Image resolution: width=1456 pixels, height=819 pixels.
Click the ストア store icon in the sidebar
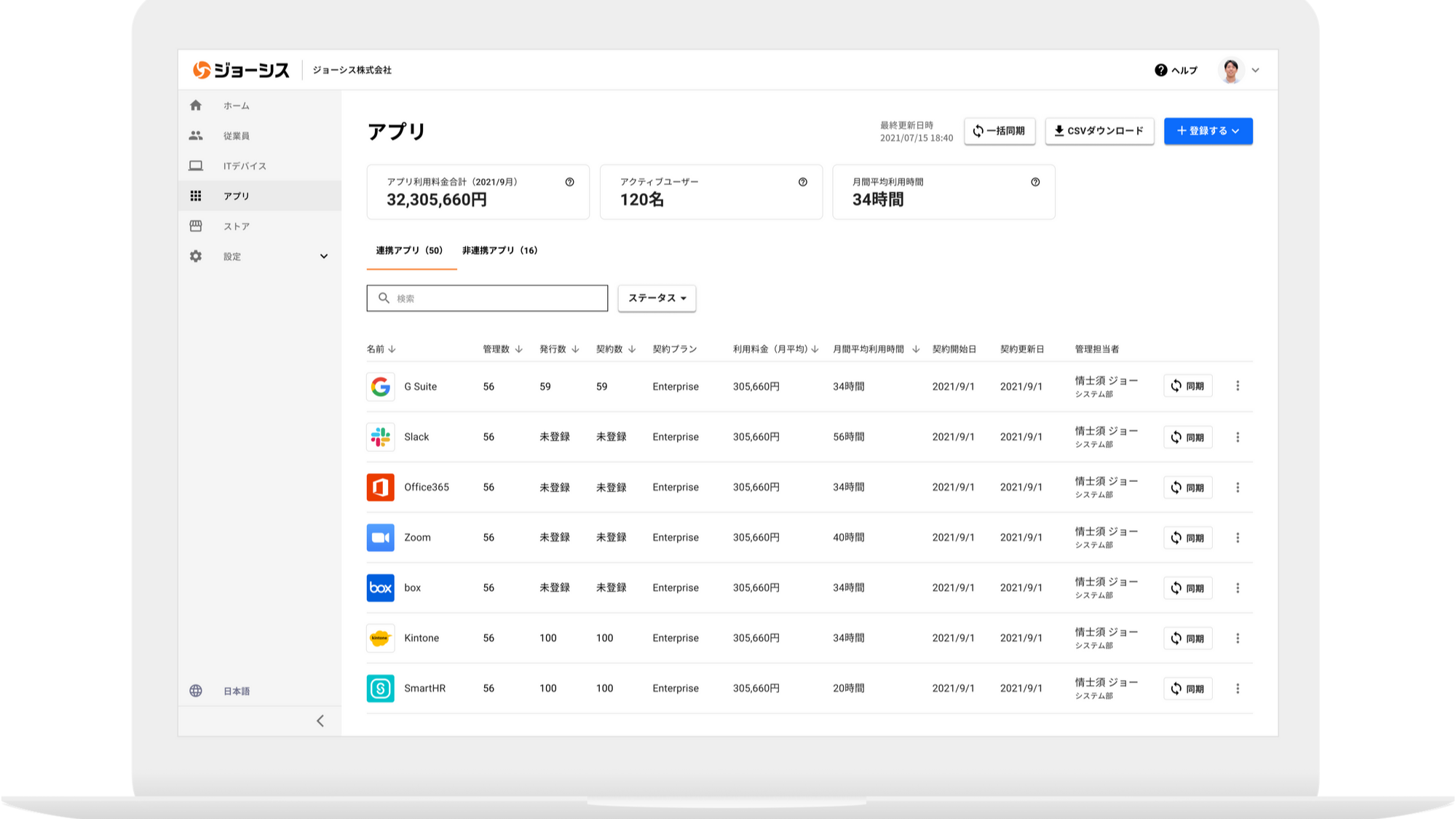pos(196,226)
